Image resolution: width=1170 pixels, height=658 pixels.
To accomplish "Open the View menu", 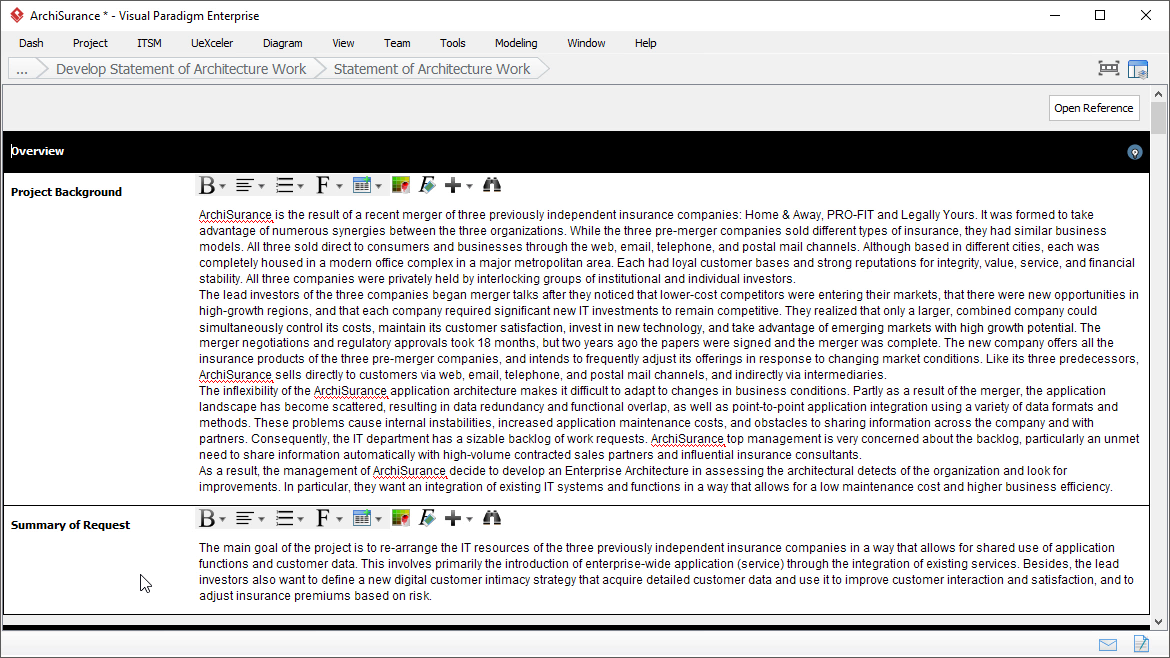I will click(343, 43).
